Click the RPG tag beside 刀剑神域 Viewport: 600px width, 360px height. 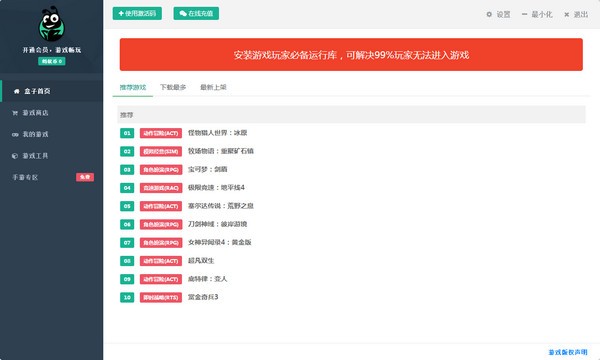pos(161,224)
